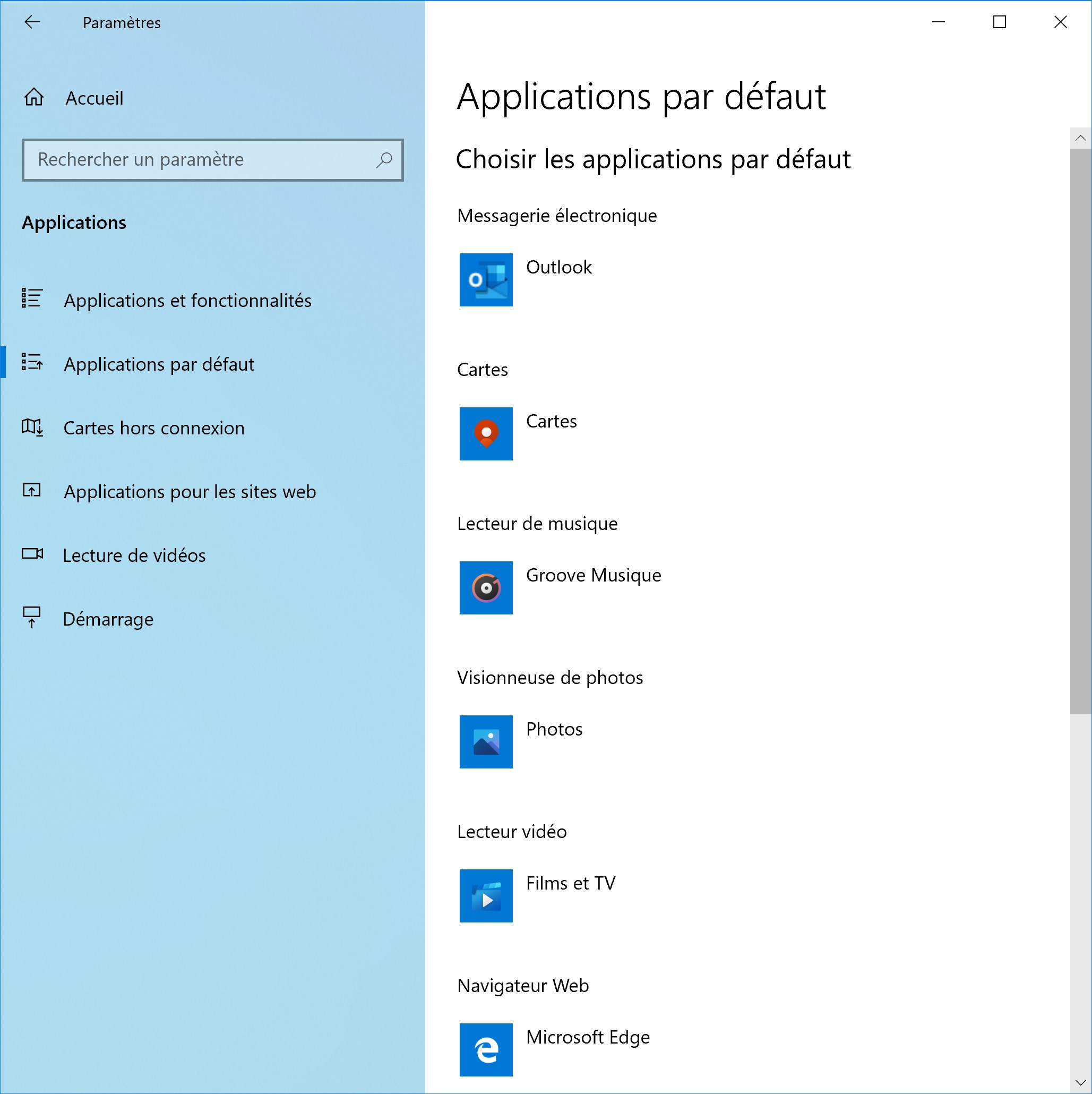Image resolution: width=1092 pixels, height=1094 pixels.
Task: Click the vertical scrollbar thumb
Action: pos(1081,431)
